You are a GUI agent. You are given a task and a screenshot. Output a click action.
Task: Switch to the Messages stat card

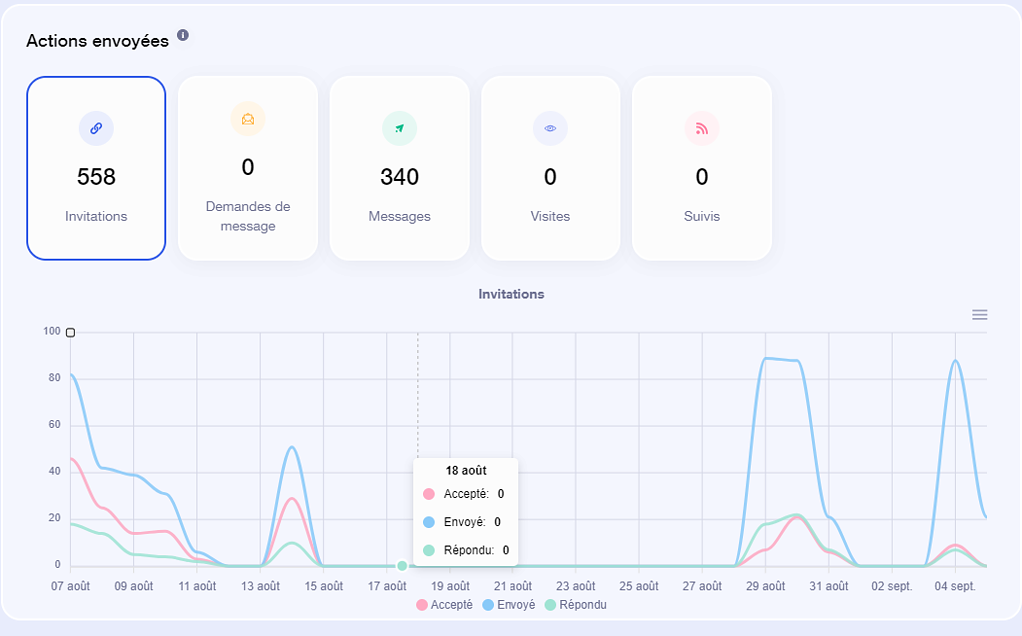(400, 168)
